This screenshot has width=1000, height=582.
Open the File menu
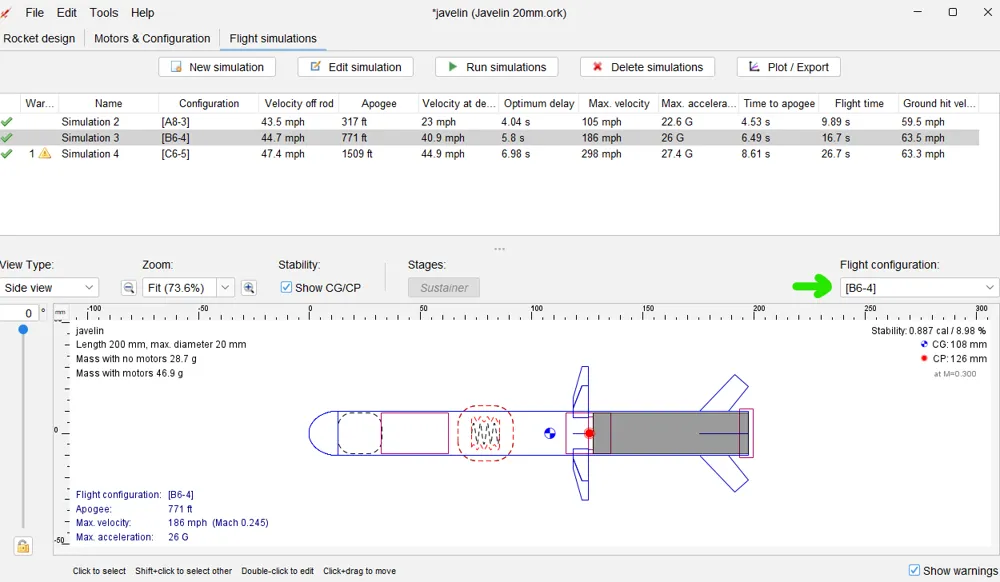tap(34, 13)
